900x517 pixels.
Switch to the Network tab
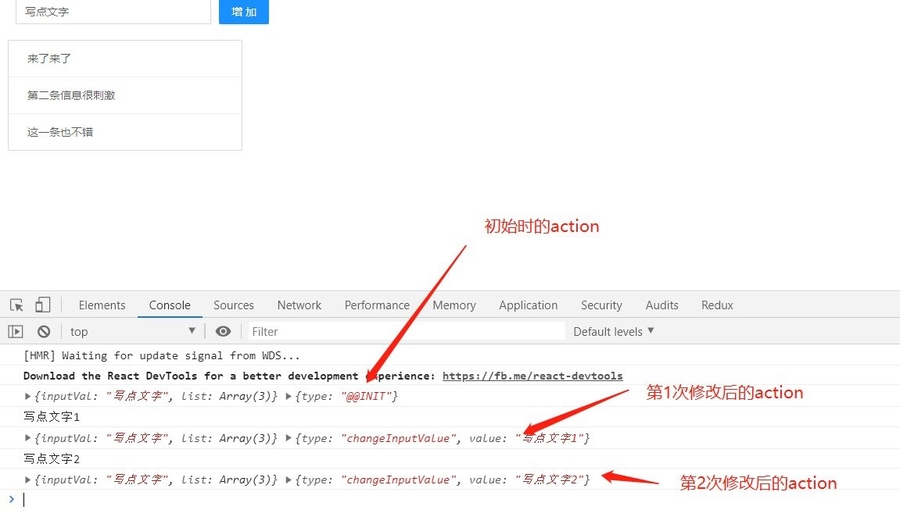tap(299, 305)
